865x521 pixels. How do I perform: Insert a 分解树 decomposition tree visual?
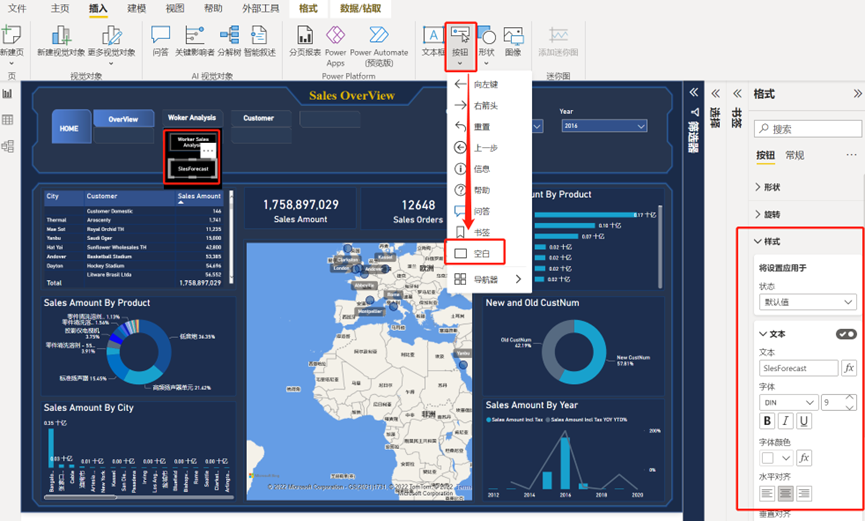tap(229, 38)
